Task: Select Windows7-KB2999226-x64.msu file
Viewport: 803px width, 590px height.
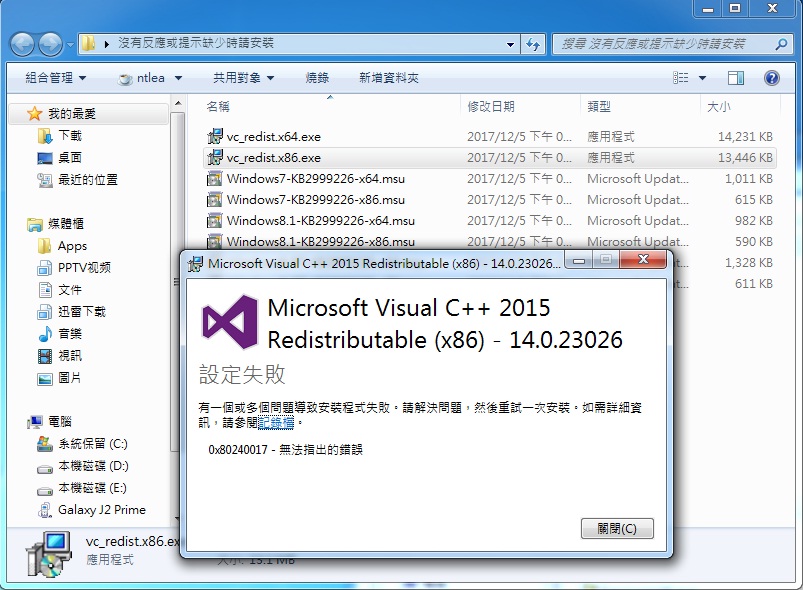Action: pos(490,179)
